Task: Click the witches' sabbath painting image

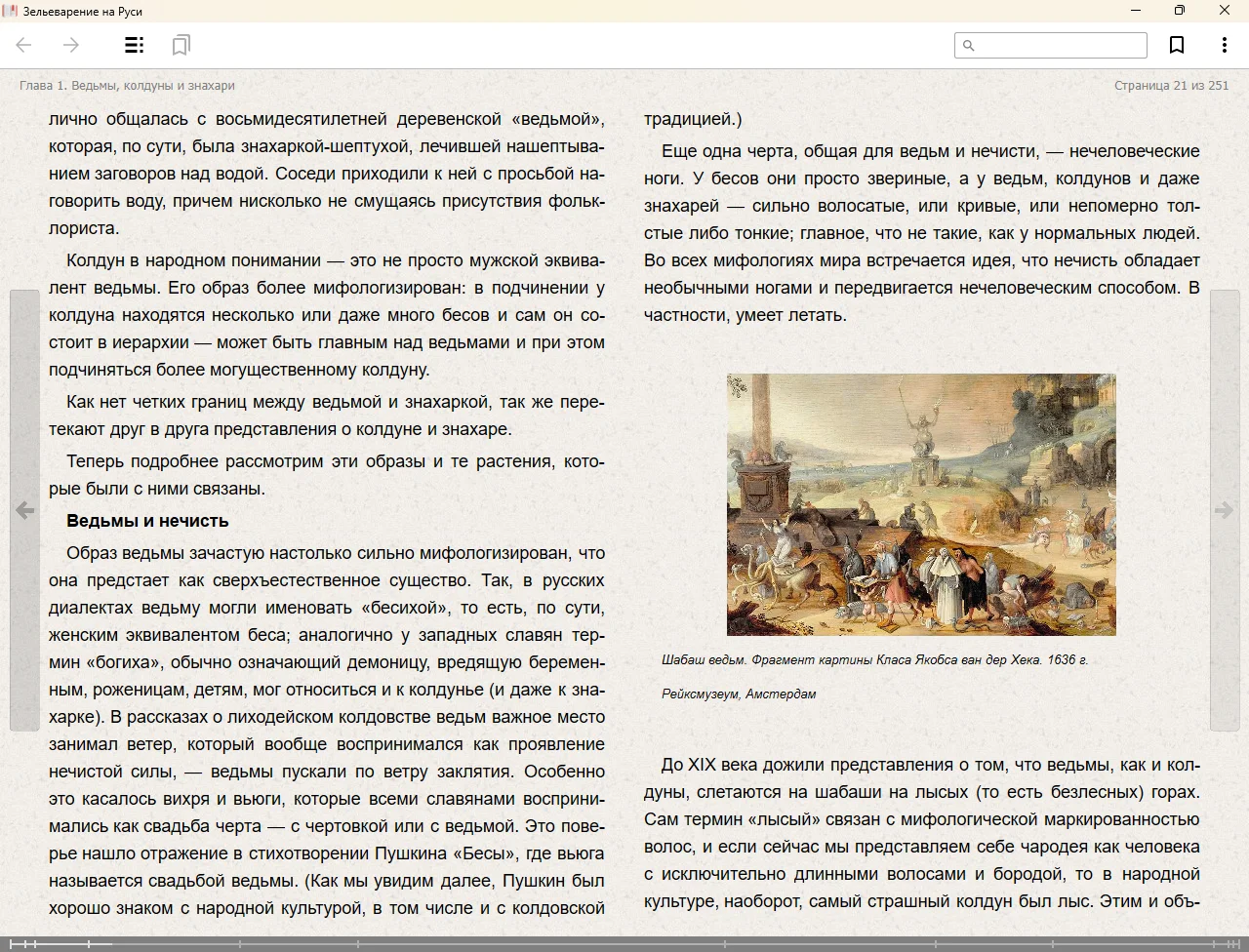Action: (921, 504)
